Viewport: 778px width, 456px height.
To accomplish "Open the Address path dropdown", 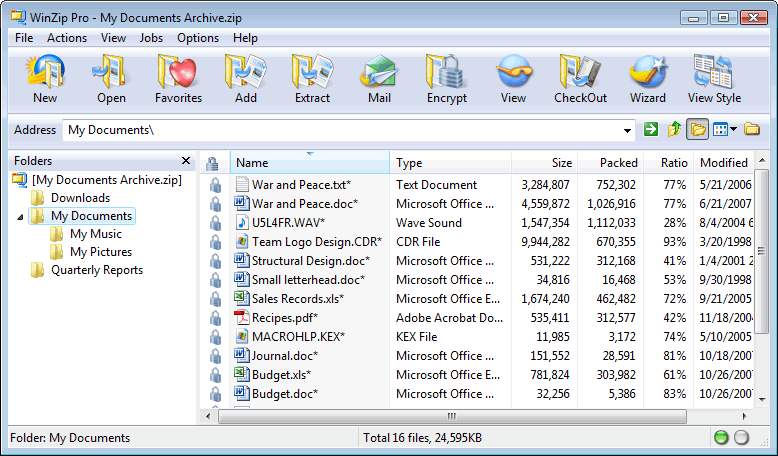I will click(627, 130).
